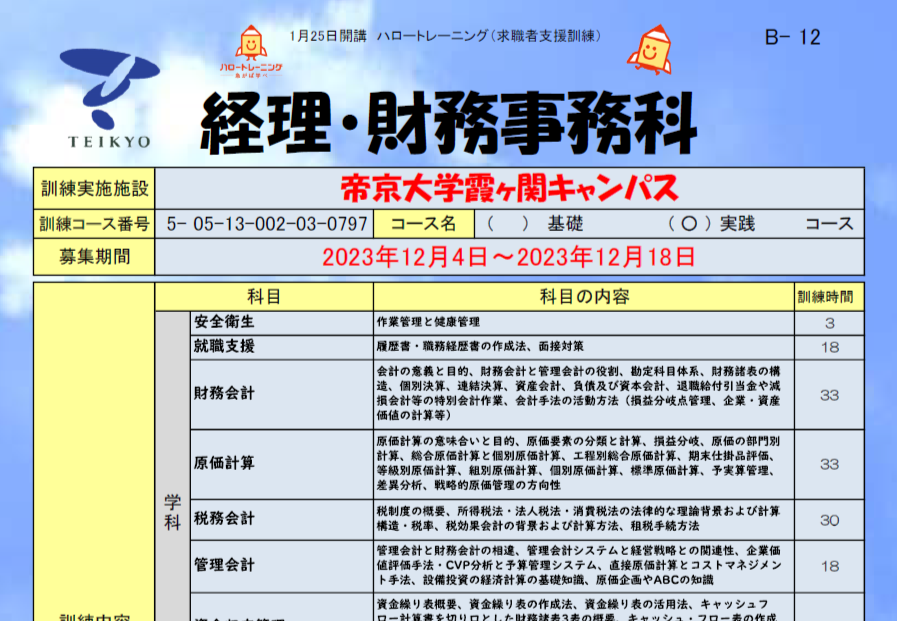897x621 pixels.
Task: Click the 33 hours value for 原価計算
Action: tap(829, 464)
